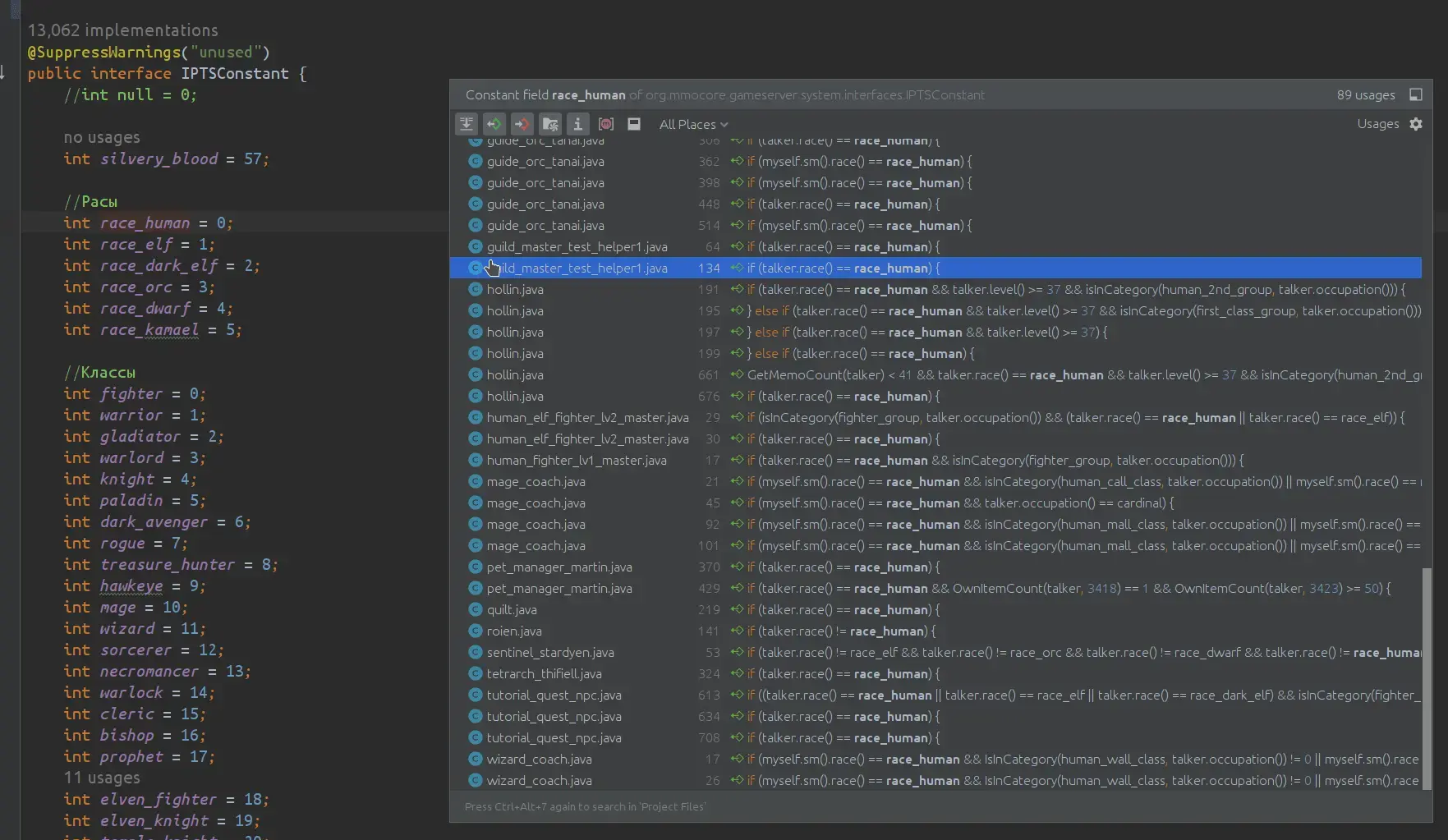Open the All Places scope dropdown

693,124
